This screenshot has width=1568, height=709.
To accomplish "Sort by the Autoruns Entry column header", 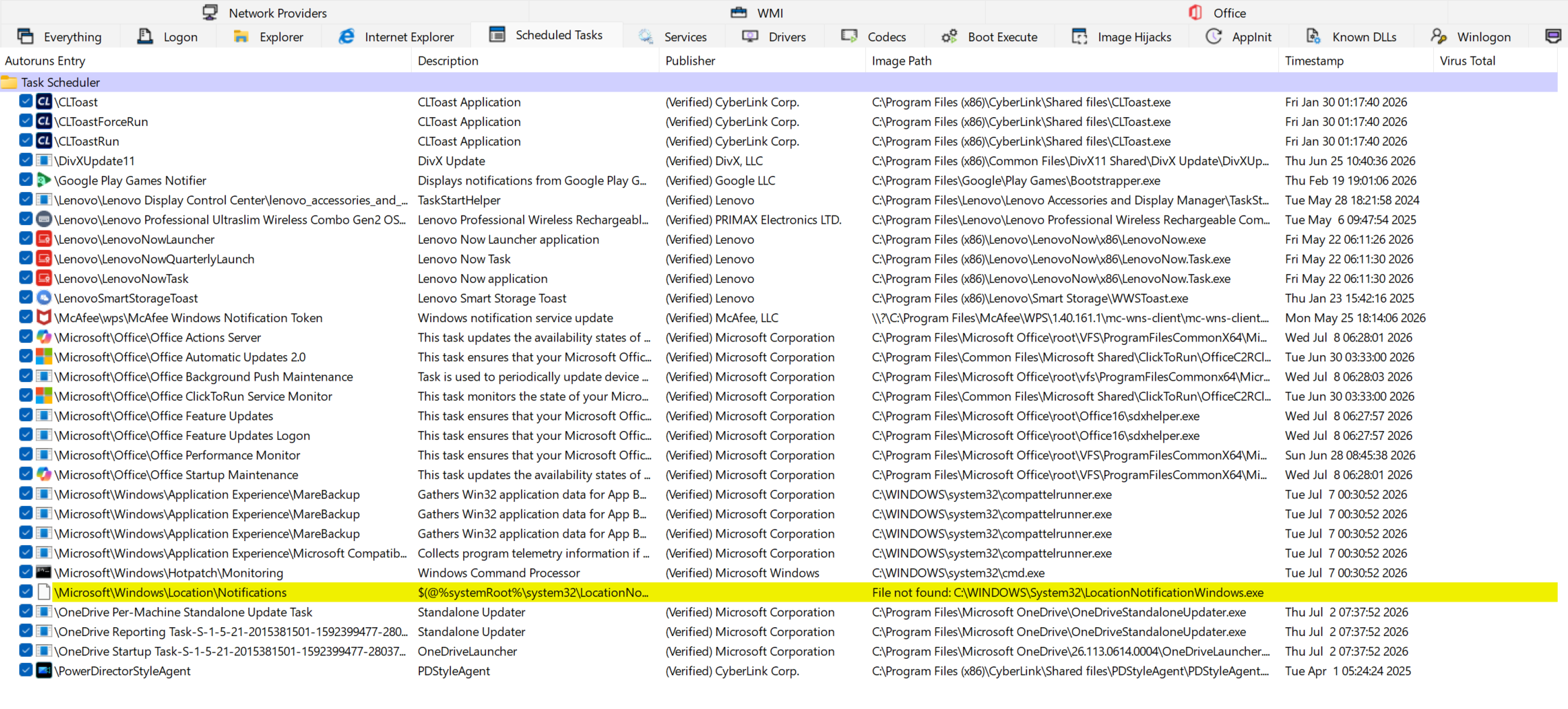I will coord(206,61).
